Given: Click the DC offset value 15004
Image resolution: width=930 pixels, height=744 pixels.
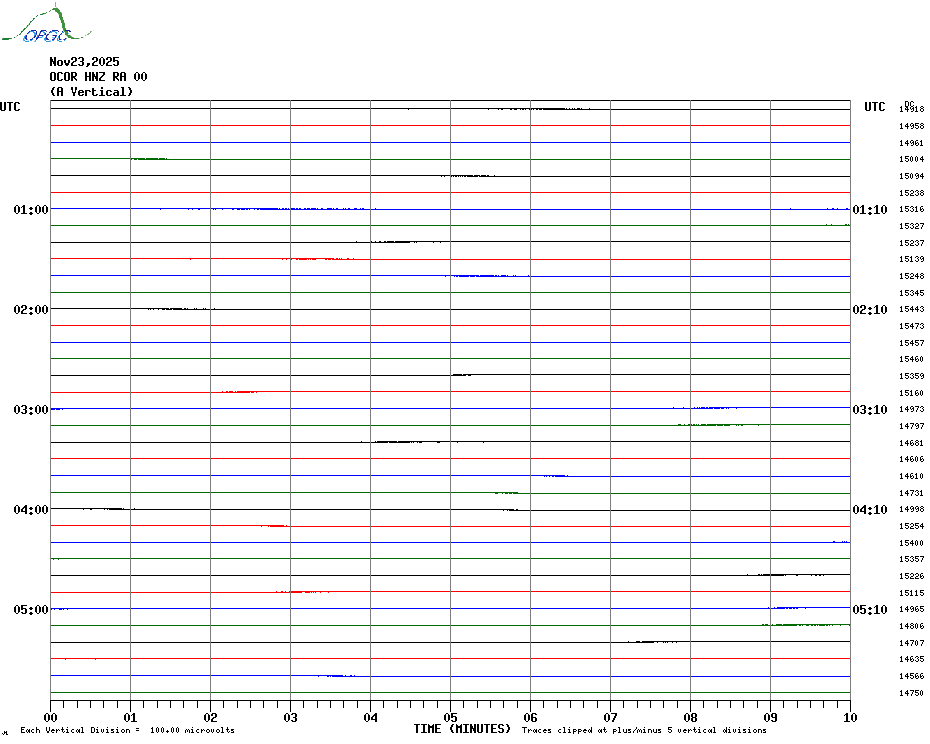Looking at the screenshot, I should tap(911, 159).
